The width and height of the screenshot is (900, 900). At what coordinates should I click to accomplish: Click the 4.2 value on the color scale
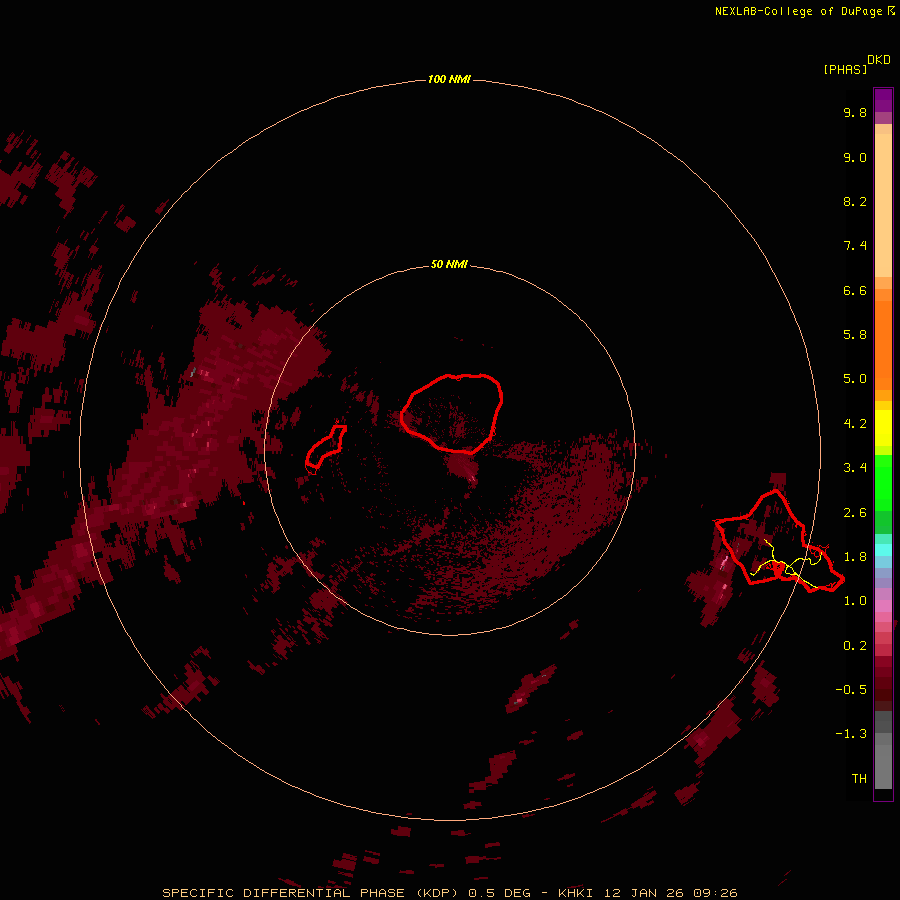pos(855,424)
